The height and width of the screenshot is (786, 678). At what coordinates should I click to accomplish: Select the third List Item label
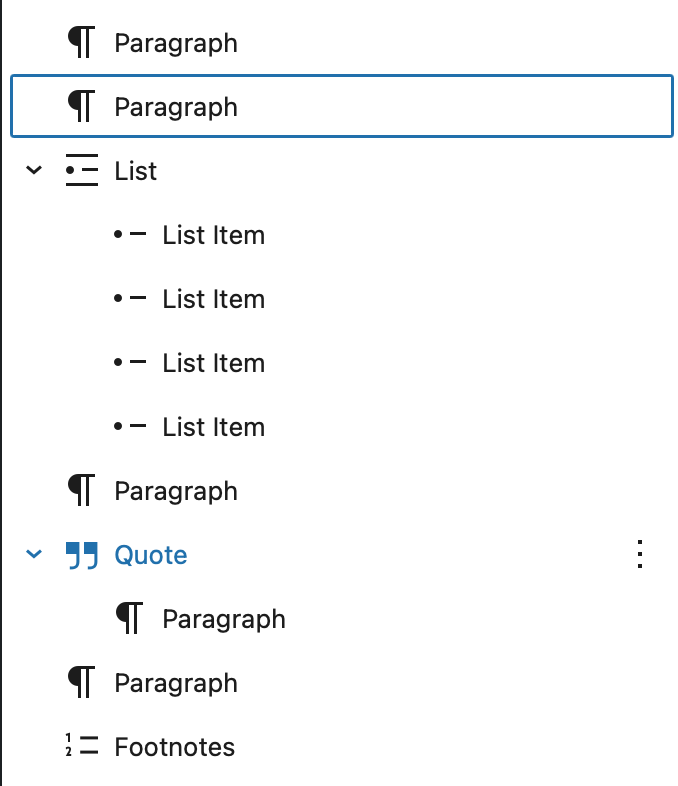tap(214, 363)
